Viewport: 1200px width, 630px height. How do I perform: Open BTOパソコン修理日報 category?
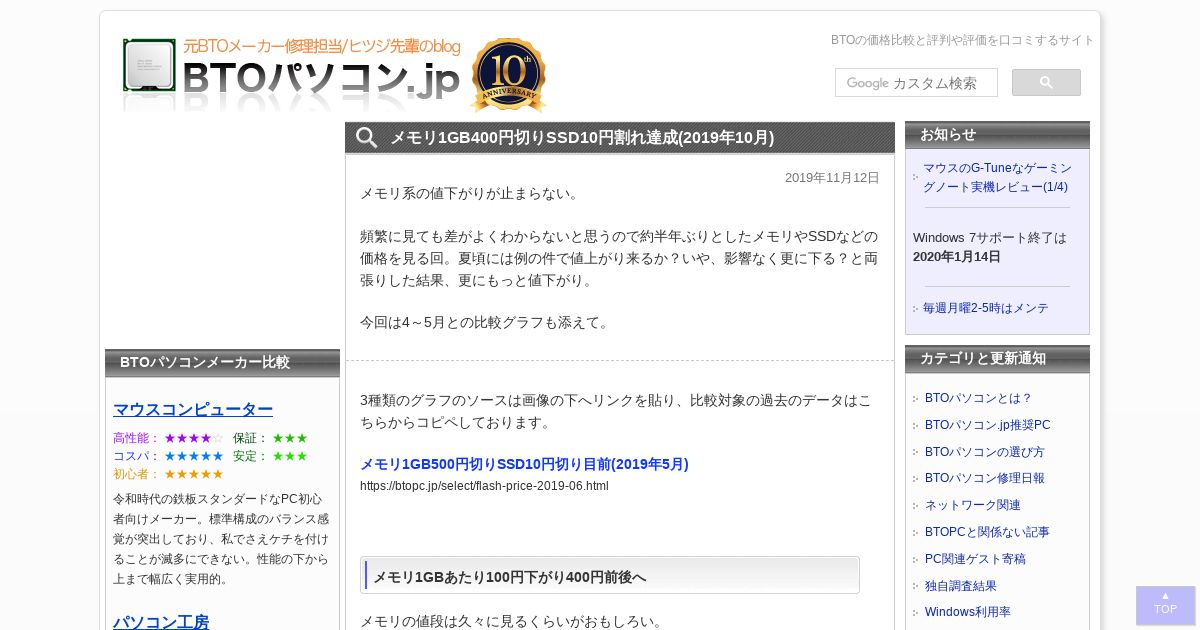[984, 478]
